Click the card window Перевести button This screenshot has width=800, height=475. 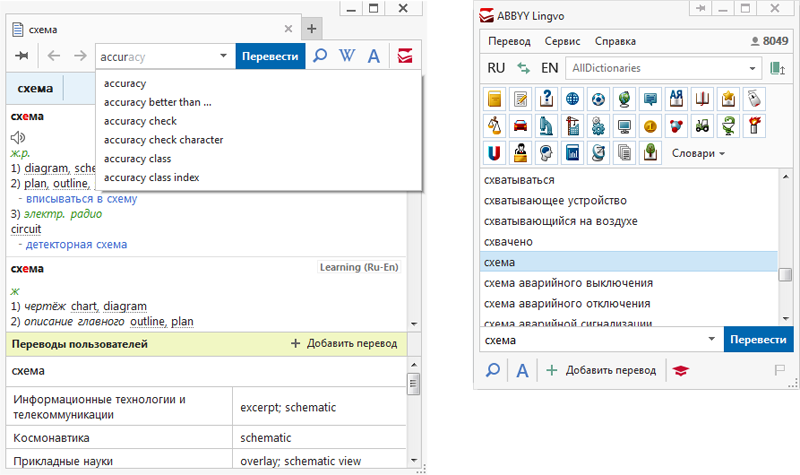[x=270, y=56]
